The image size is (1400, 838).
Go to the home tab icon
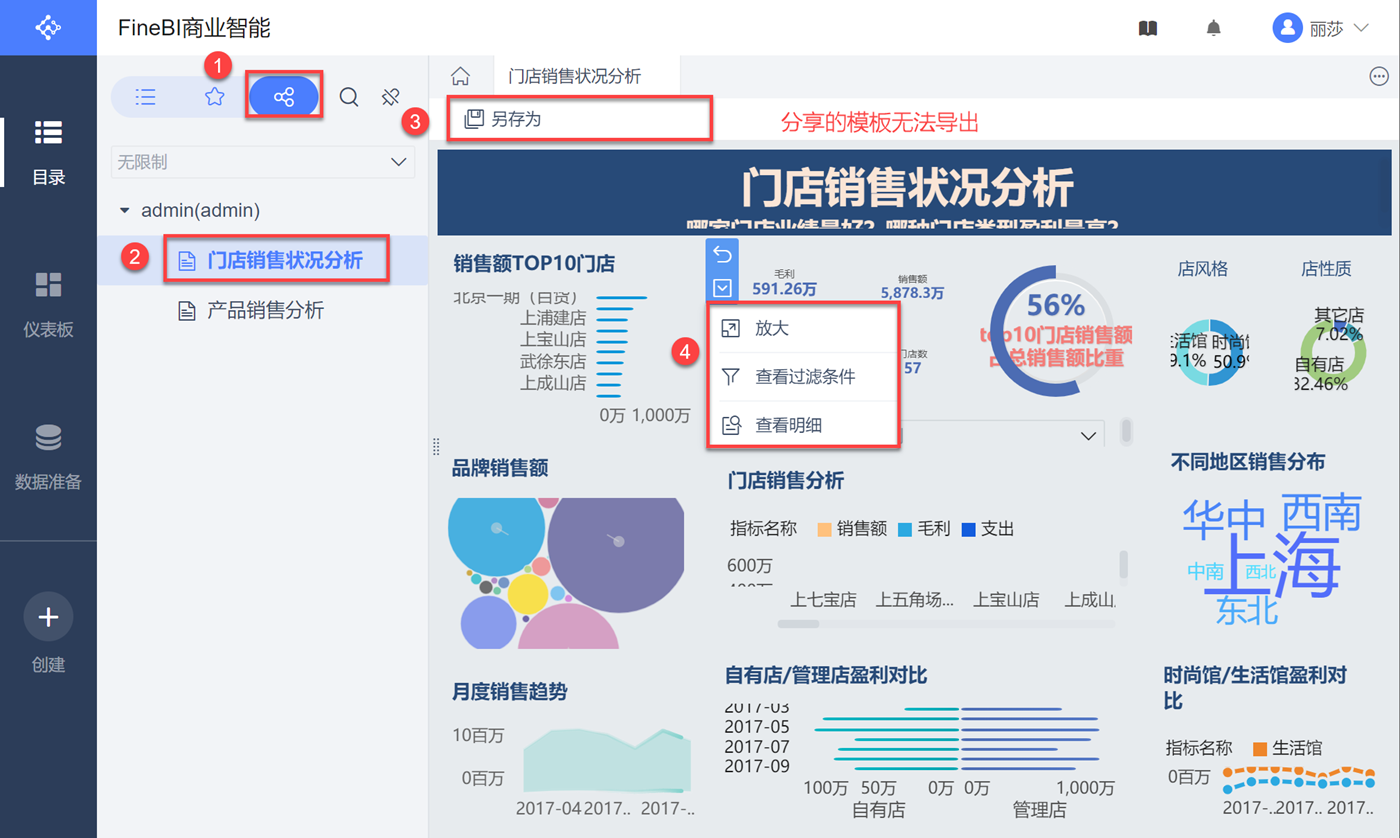pos(460,76)
